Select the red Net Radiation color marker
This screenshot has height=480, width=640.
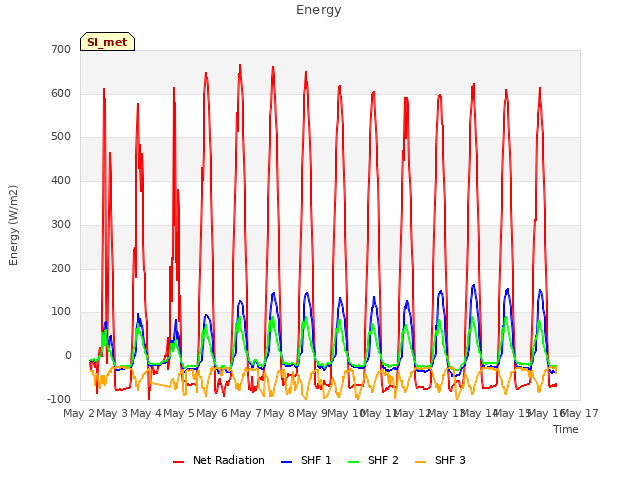[179, 462]
